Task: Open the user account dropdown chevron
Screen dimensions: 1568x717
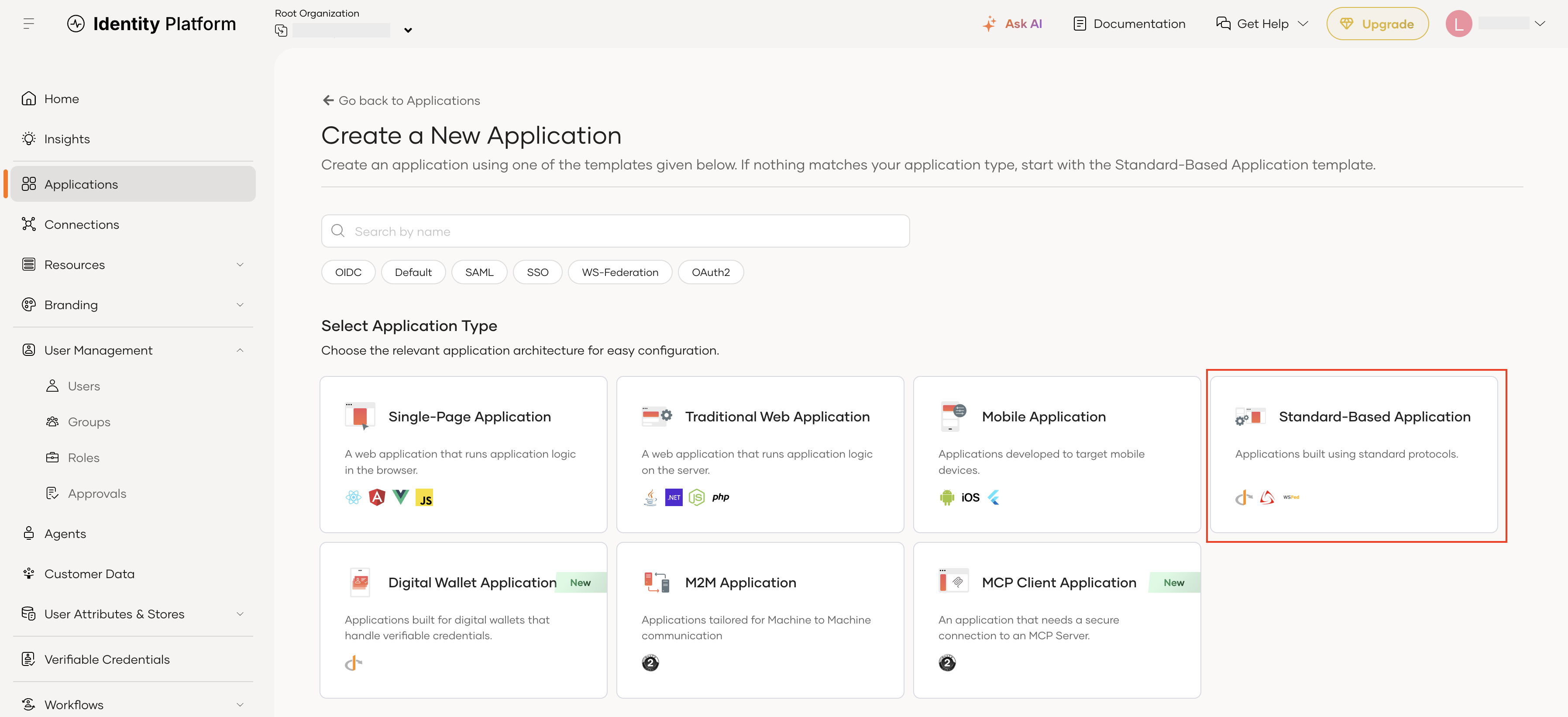Action: [x=1540, y=24]
